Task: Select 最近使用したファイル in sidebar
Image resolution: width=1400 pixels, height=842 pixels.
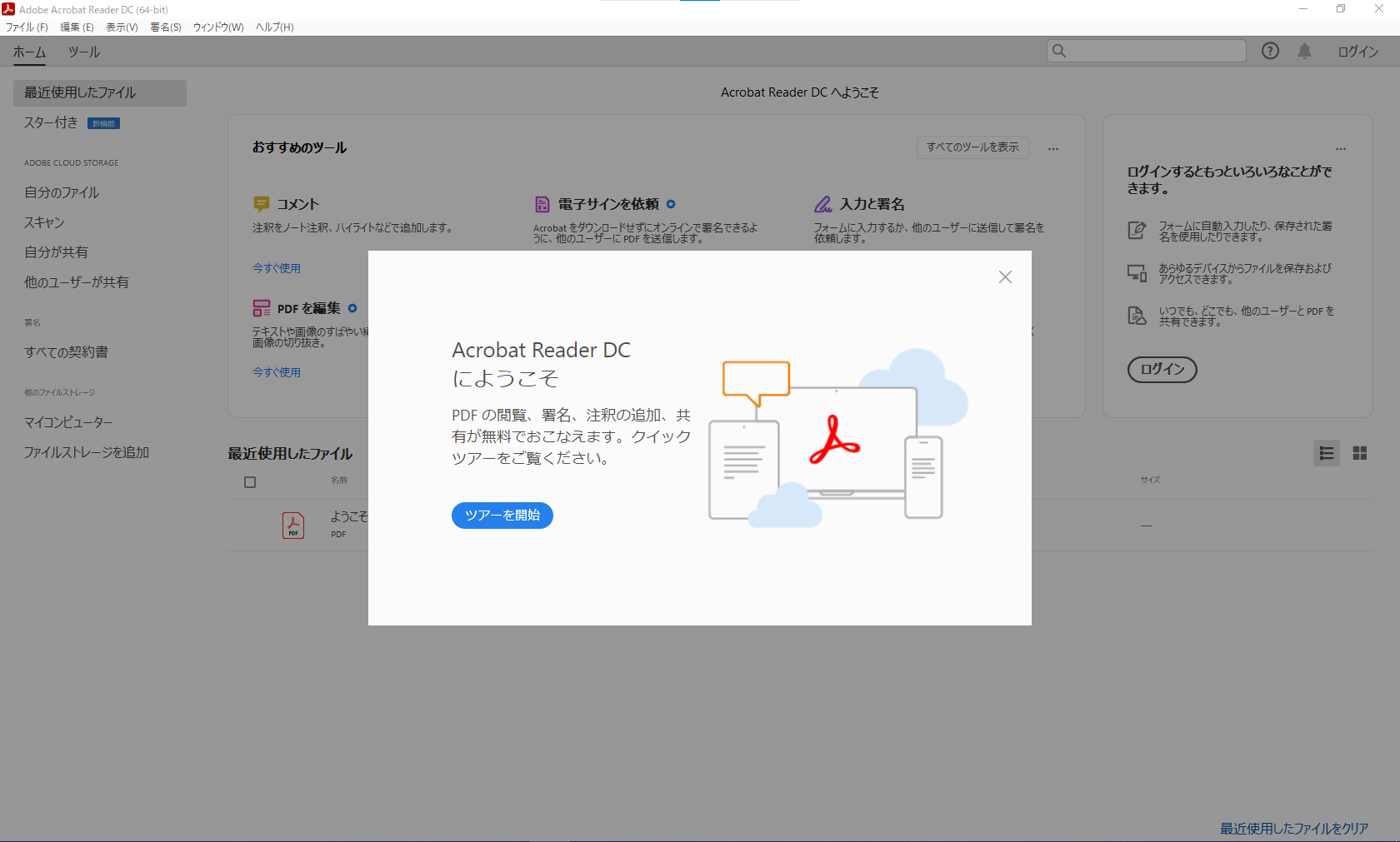Action: tap(100, 92)
